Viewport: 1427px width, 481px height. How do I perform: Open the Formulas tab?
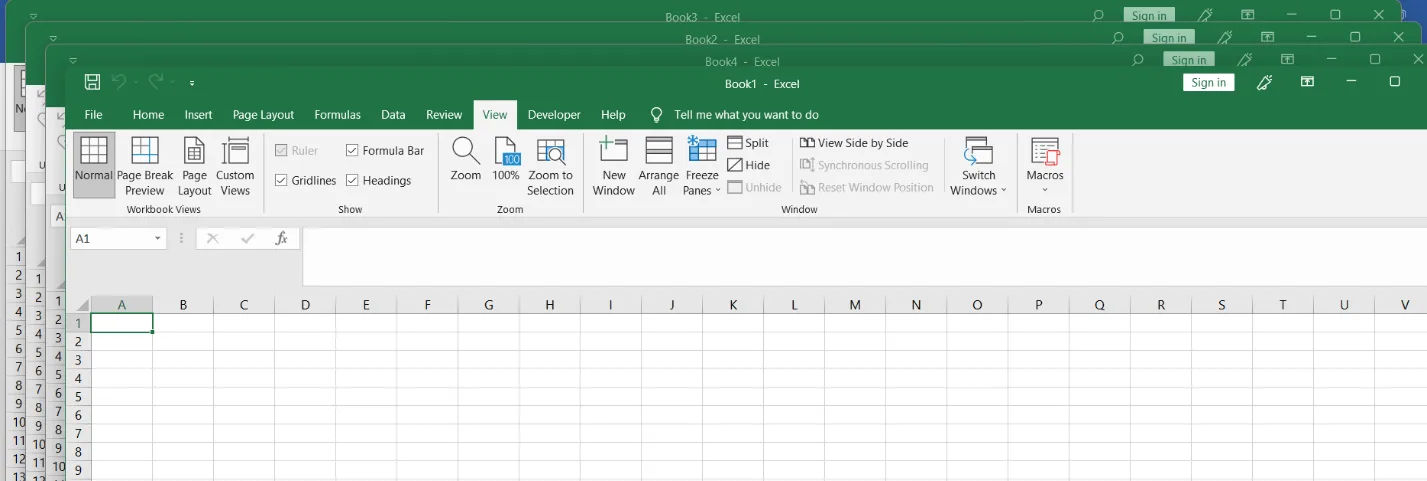(x=337, y=115)
